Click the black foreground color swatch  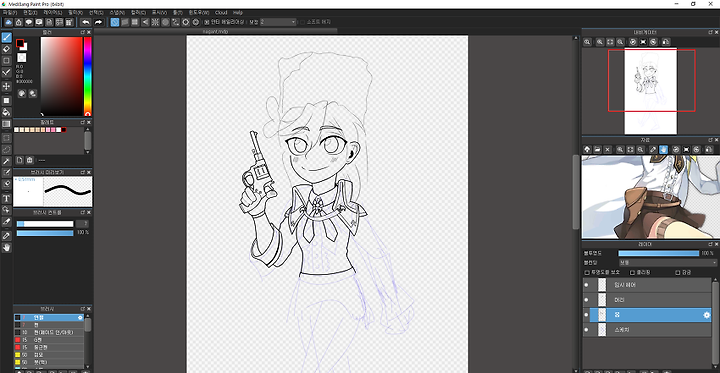[x=20, y=43]
